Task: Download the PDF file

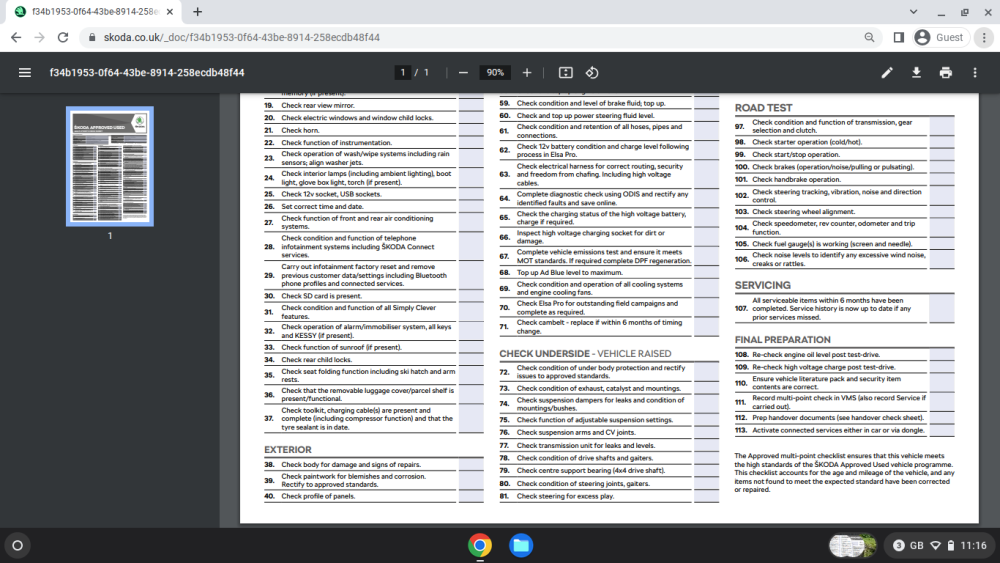Action: (x=916, y=73)
